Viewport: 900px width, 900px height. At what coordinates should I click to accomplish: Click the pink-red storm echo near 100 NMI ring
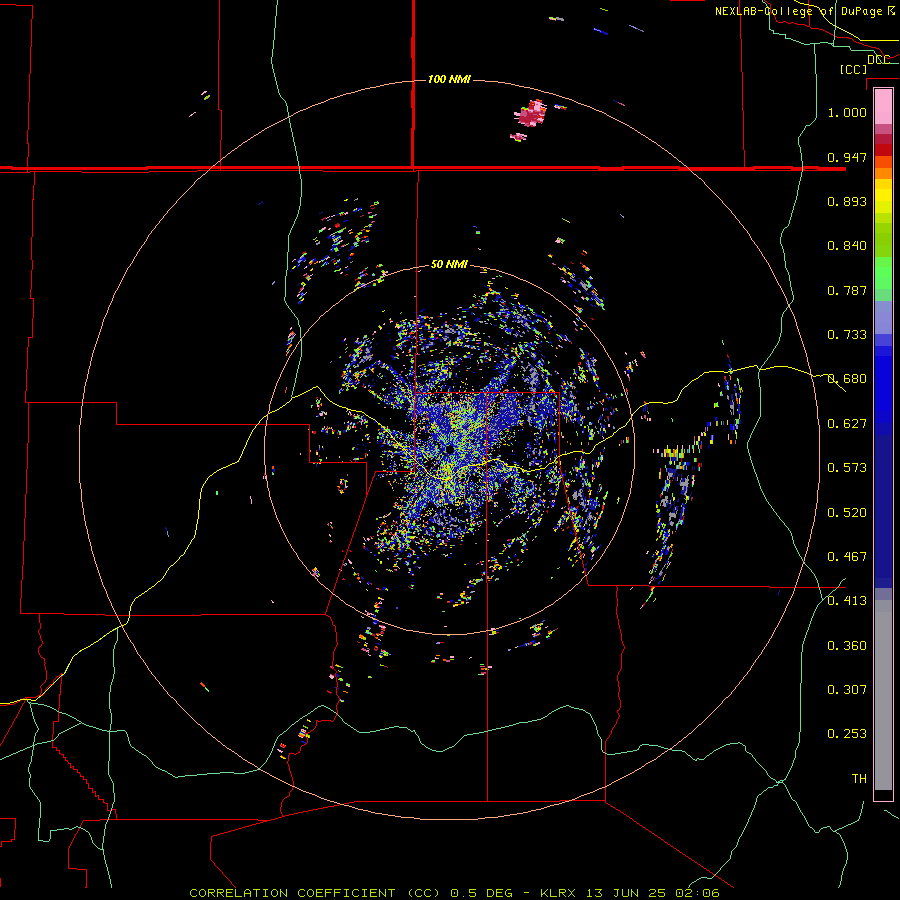(x=531, y=114)
